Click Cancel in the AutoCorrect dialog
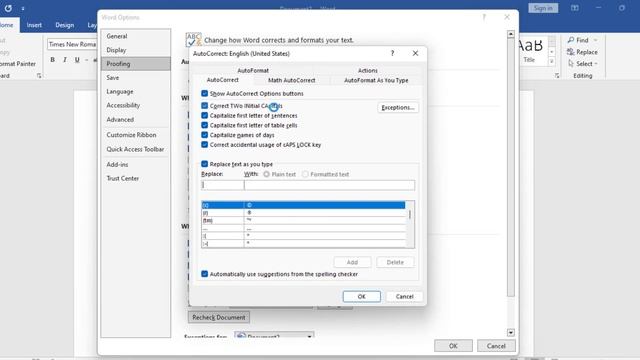This screenshot has height=360, width=640. [404, 297]
